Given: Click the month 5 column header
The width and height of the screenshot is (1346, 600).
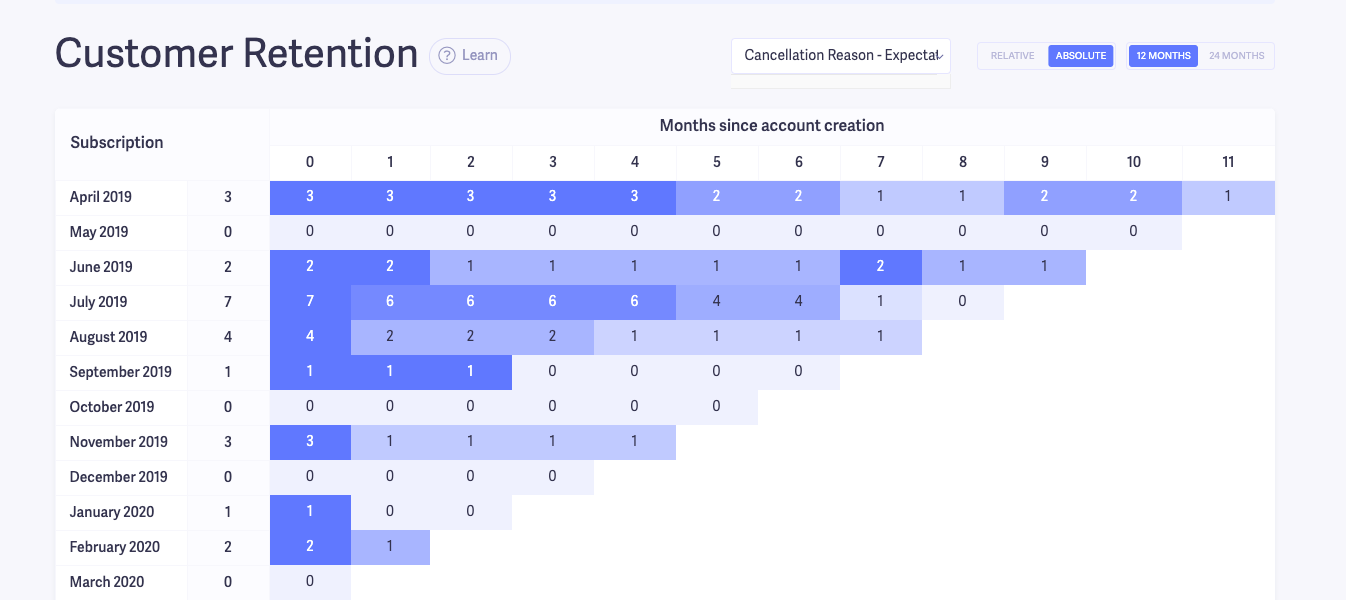Looking at the screenshot, I should coord(716,162).
